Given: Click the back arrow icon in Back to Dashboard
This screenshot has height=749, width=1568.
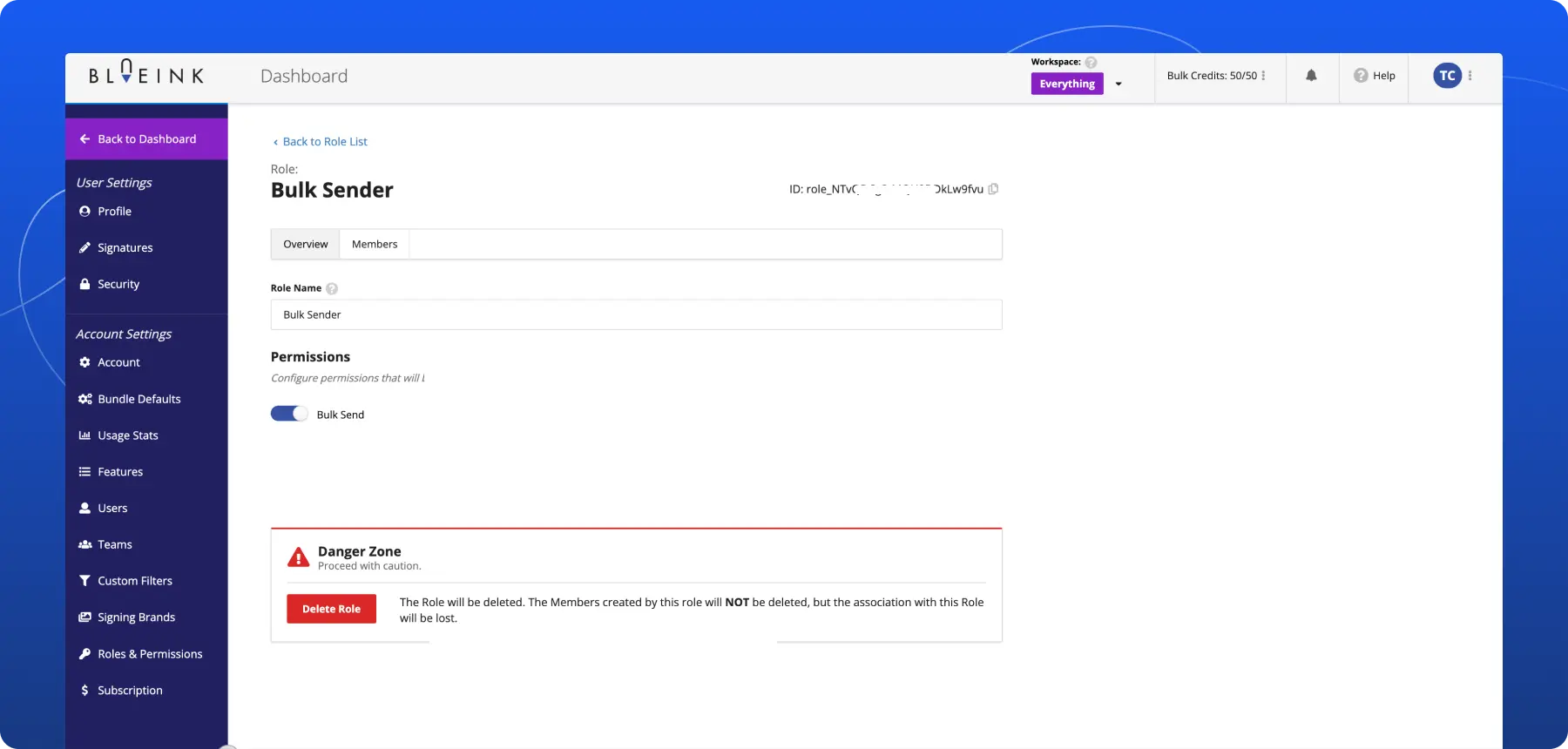Looking at the screenshot, I should tap(84, 139).
